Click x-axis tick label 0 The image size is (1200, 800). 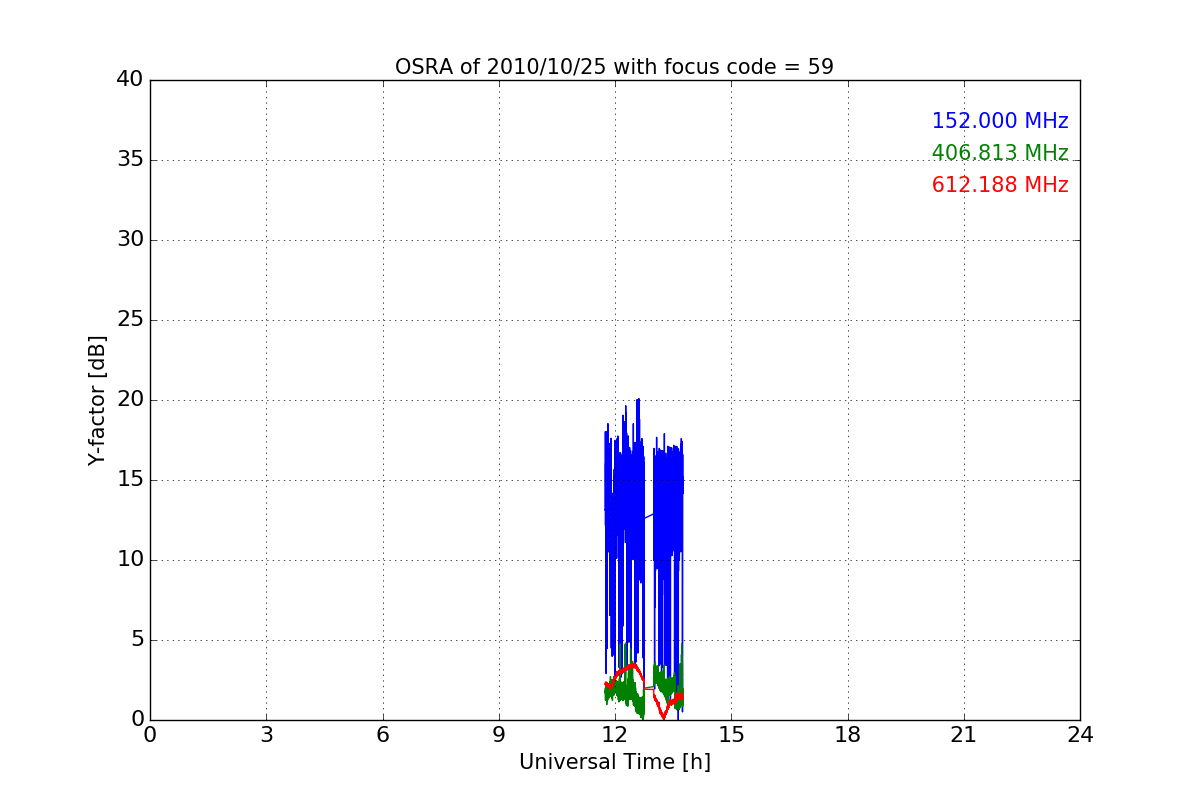150,735
